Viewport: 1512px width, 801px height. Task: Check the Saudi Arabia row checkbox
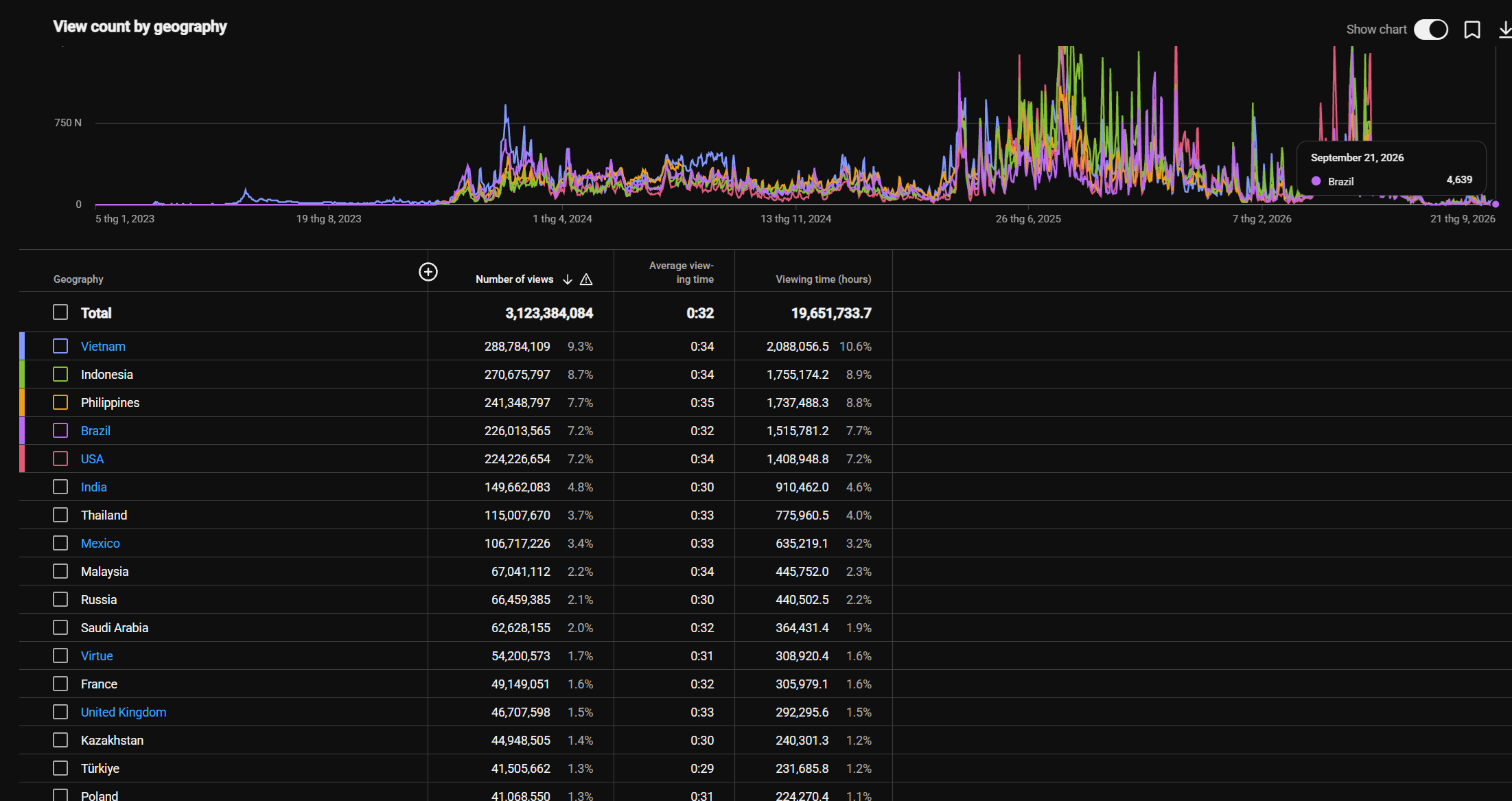tap(60, 627)
